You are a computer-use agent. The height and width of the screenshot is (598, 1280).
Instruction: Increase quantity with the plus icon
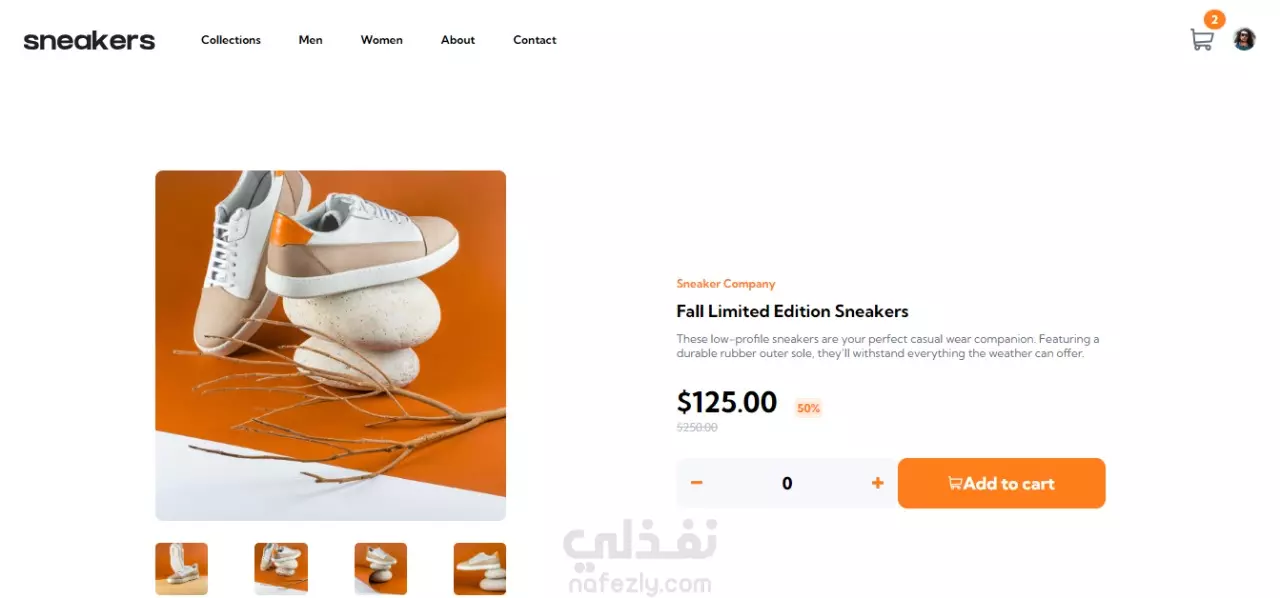(877, 483)
